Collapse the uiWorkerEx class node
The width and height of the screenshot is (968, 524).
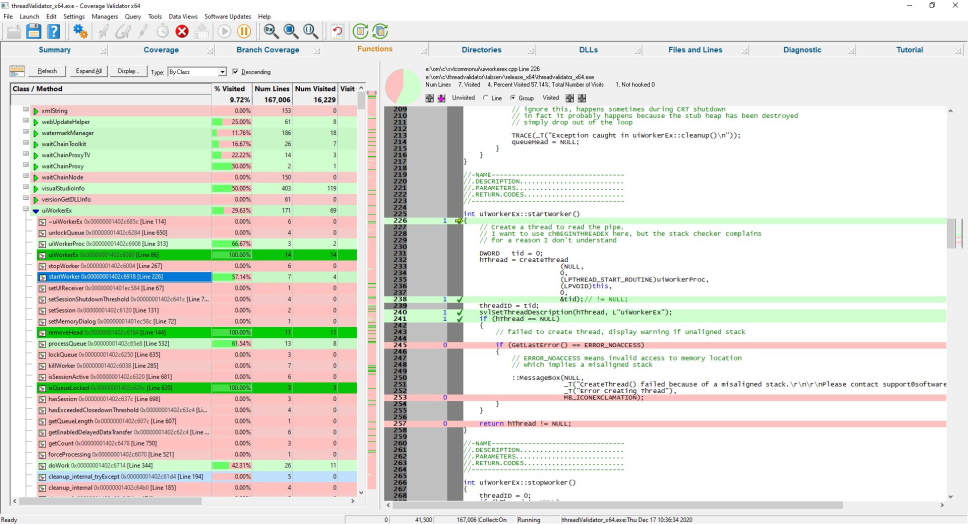tap(35, 211)
